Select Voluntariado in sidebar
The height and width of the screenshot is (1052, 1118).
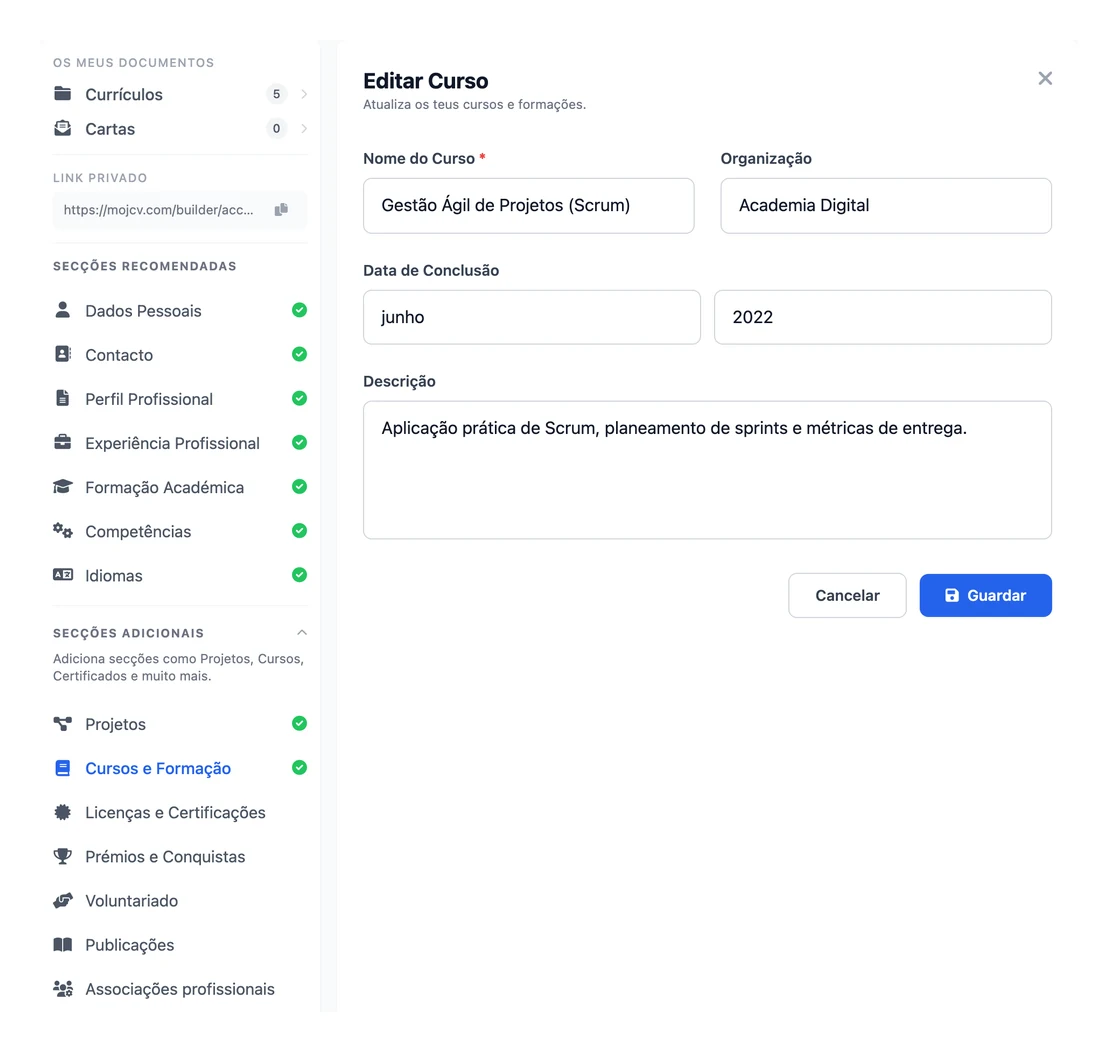click(180, 901)
